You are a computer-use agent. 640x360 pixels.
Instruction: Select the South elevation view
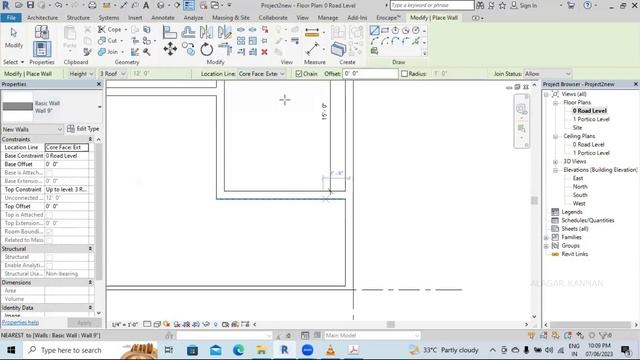tap(580, 195)
